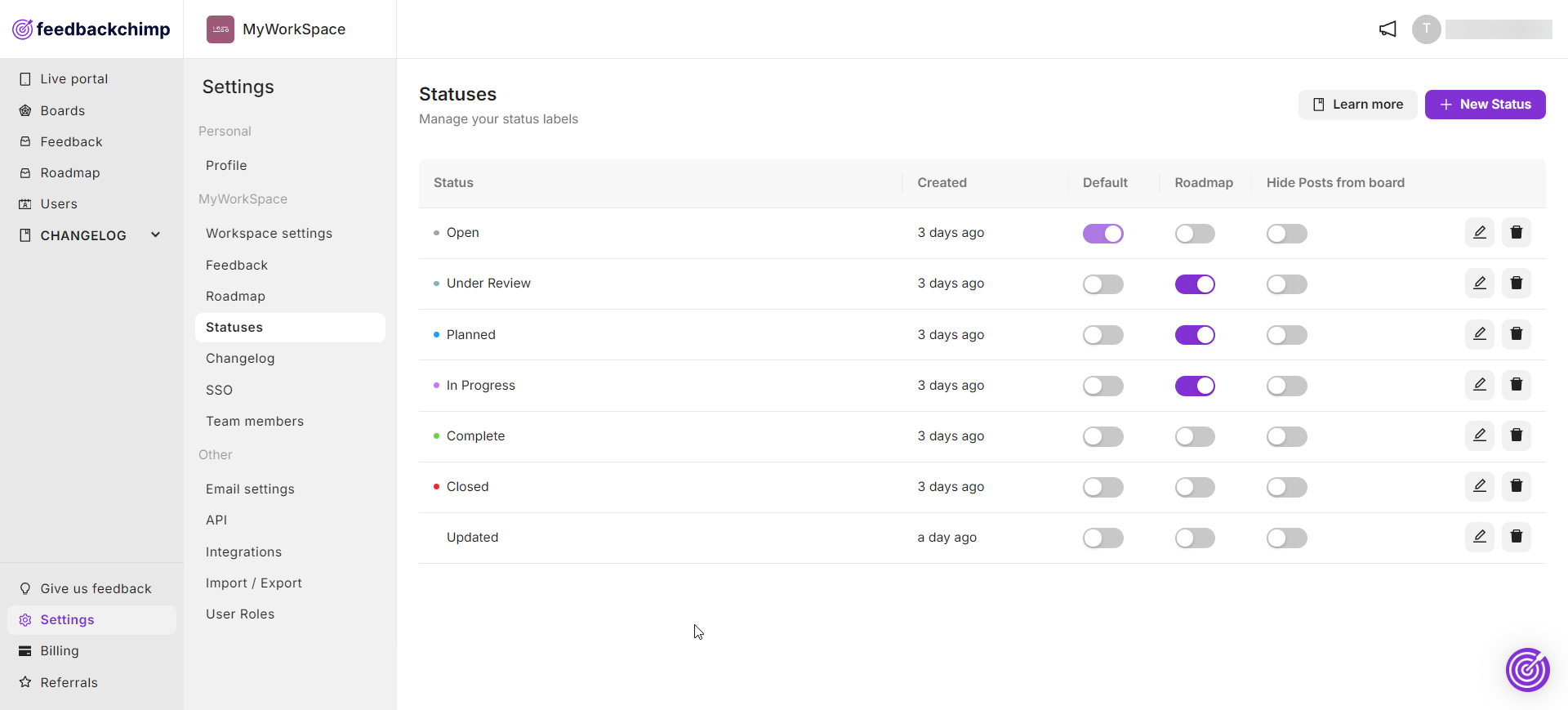Enable Hide Posts toggle for Planned

click(1286, 335)
